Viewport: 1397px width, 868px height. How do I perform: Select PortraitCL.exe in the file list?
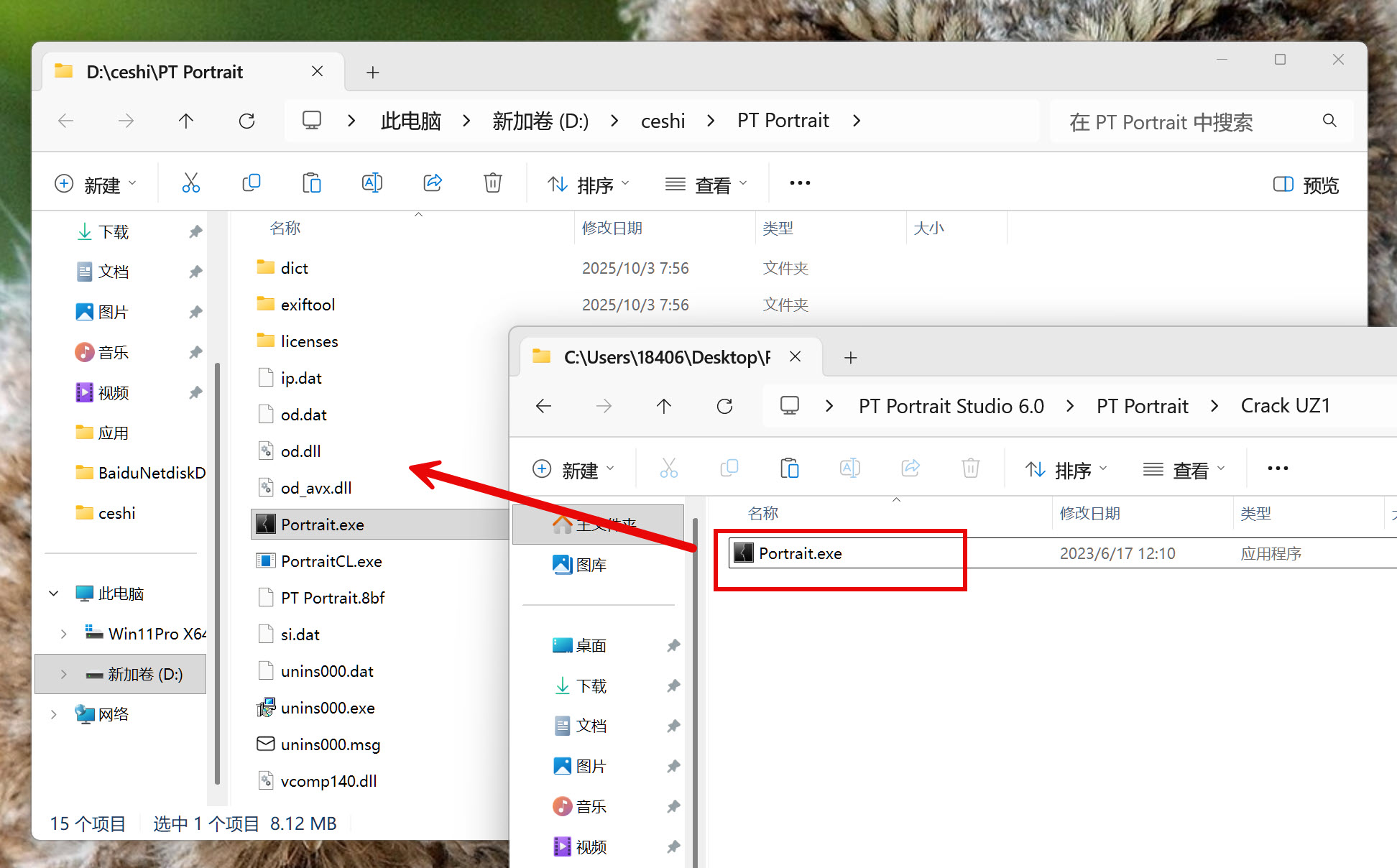click(331, 561)
